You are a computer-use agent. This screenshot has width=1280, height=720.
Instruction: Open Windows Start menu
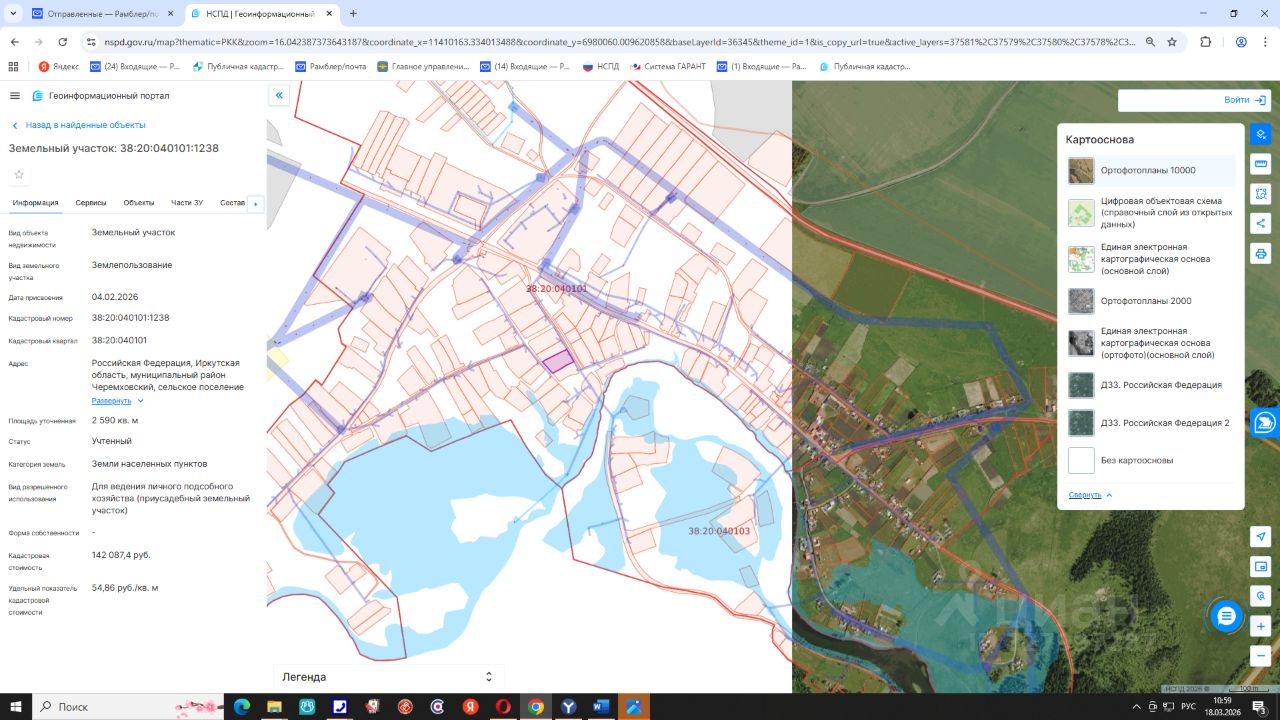[16, 707]
